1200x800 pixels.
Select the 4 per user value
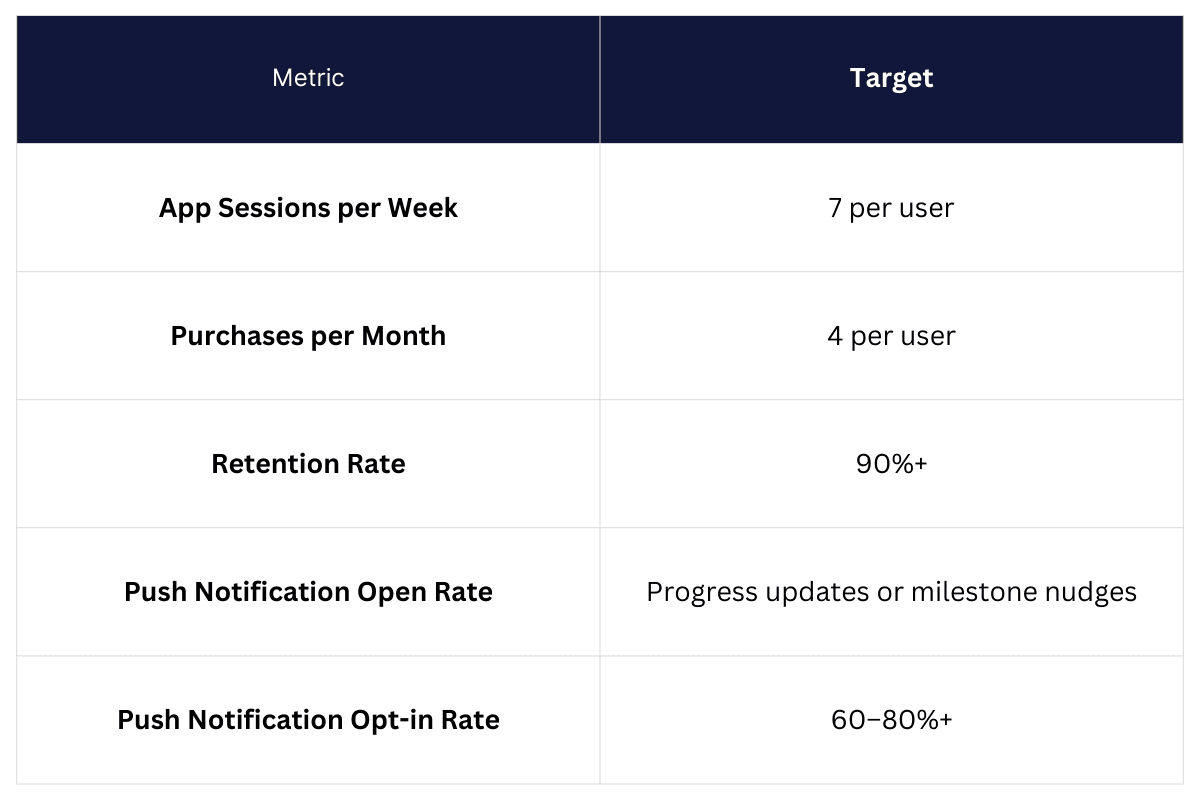pos(891,336)
